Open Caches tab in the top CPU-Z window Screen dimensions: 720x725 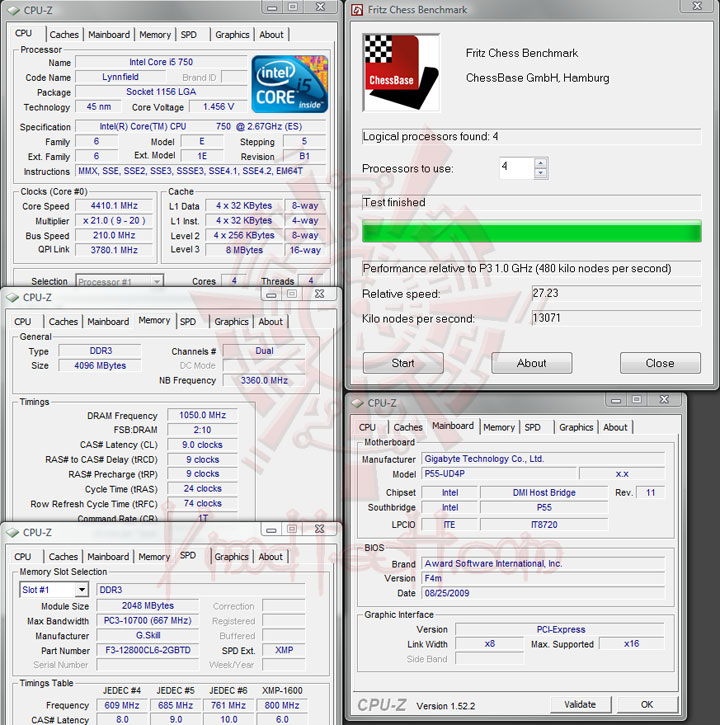[64, 35]
